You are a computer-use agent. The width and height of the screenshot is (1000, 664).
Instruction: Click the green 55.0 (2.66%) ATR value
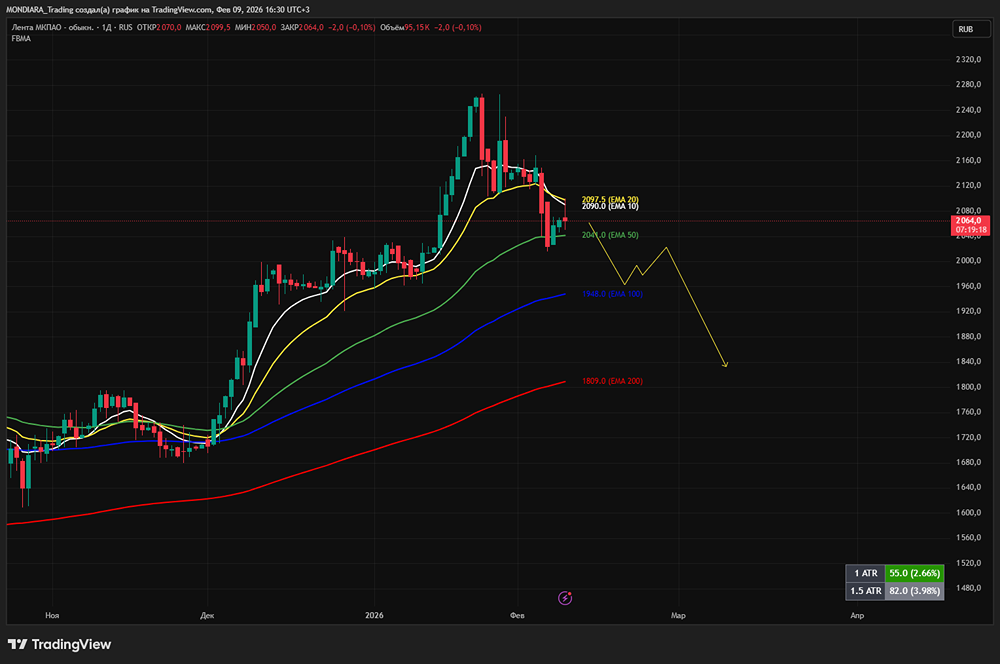[x=915, y=573]
